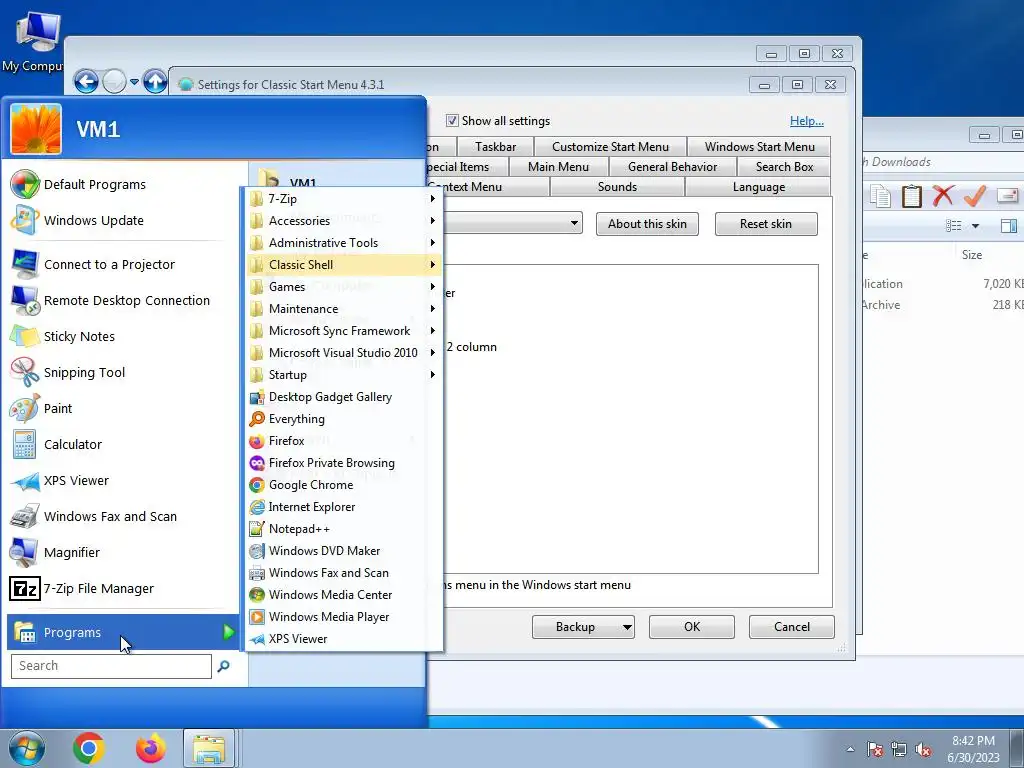Launch Everything search program

[x=343, y=419]
